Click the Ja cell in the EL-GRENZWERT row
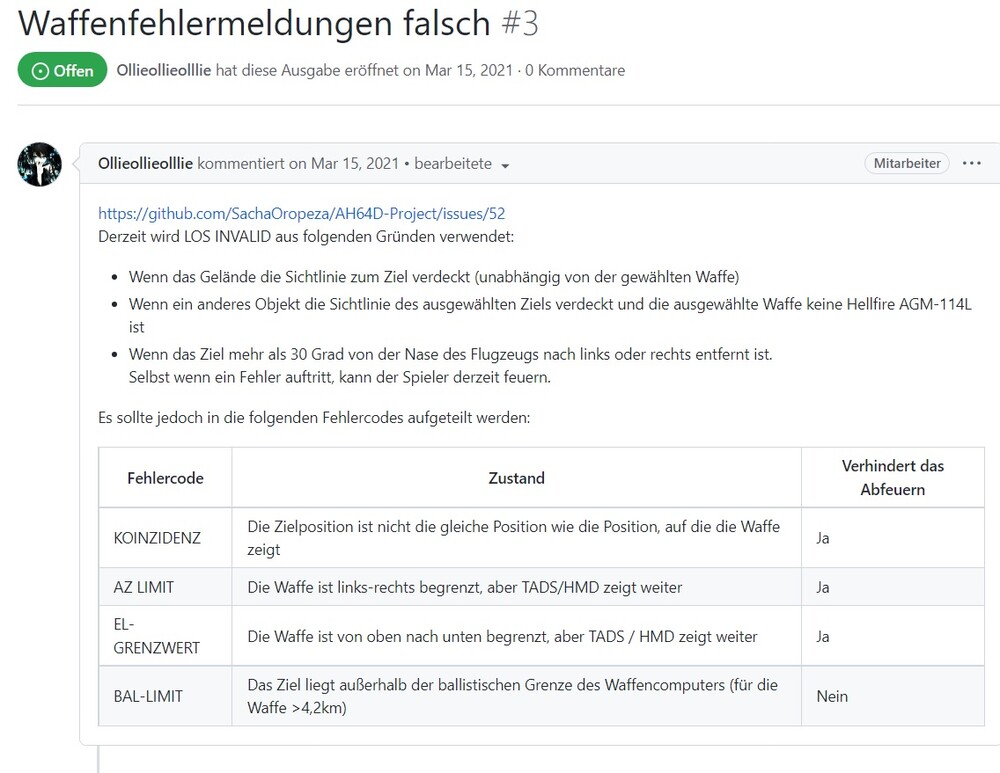 tap(893, 636)
